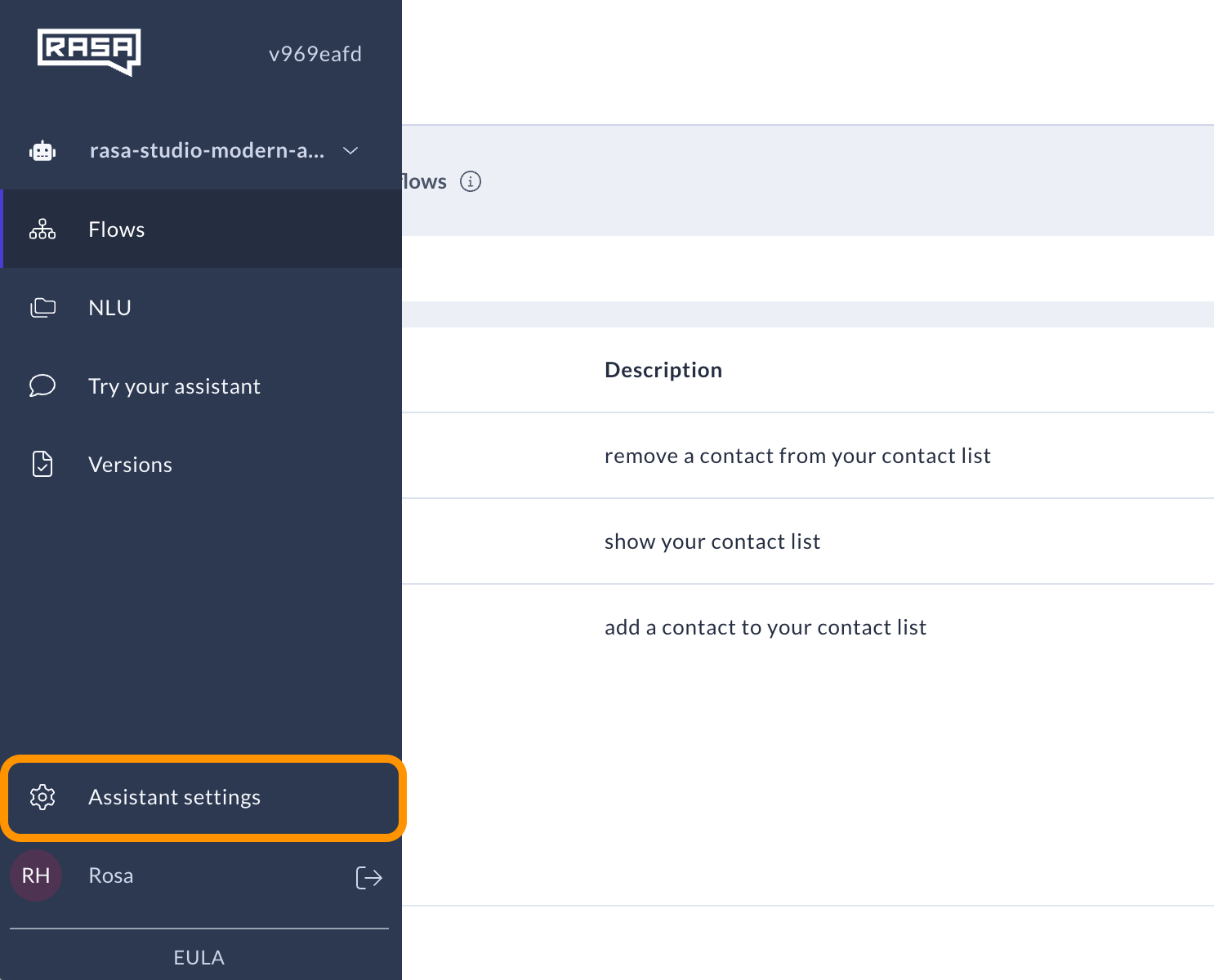The height and width of the screenshot is (980, 1214).
Task: Select Try your assistant
Action: [x=174, y=386]
